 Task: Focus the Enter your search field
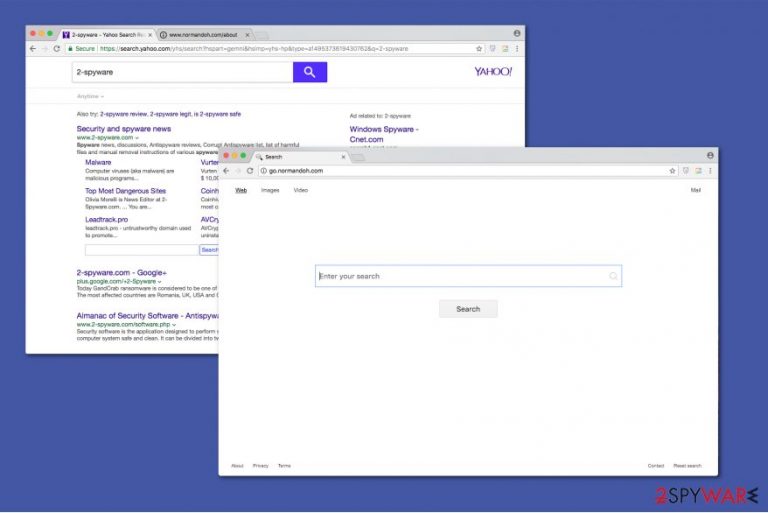[468, 276]
